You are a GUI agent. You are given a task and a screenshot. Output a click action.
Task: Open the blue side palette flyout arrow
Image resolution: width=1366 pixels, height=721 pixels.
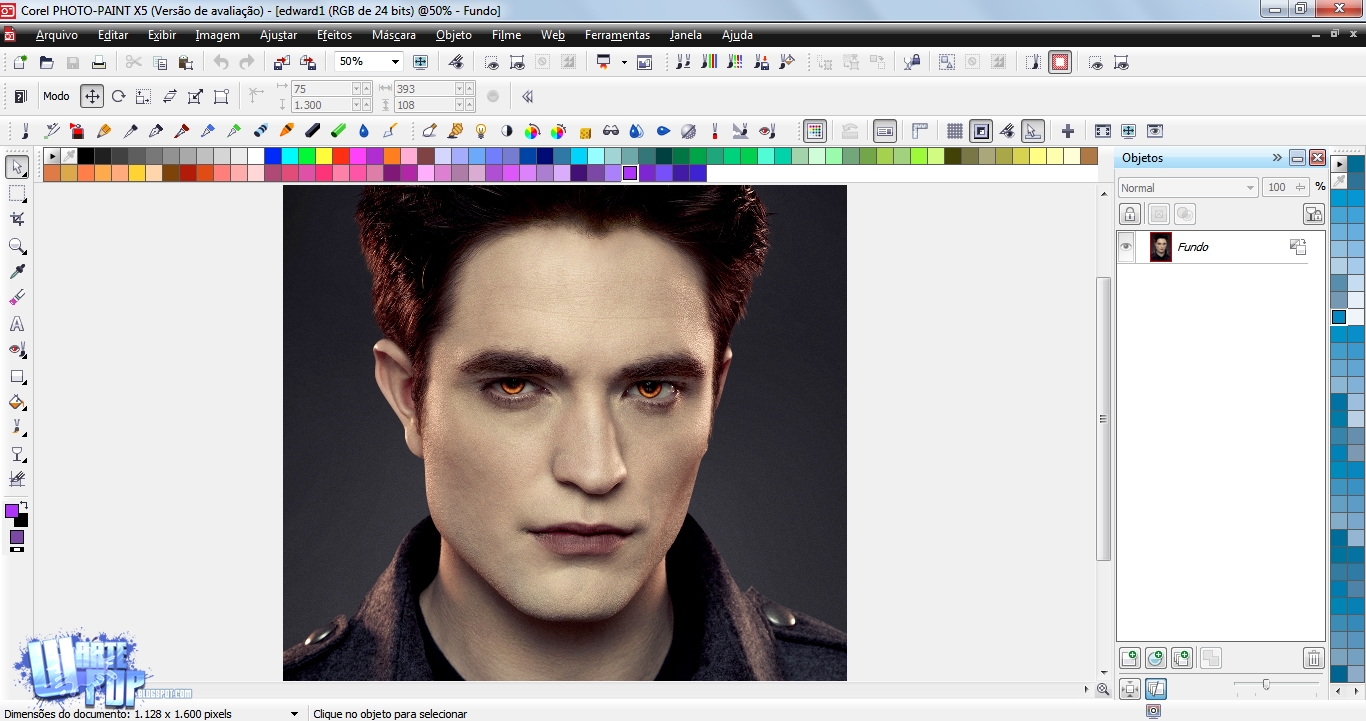pos(1340,164)
